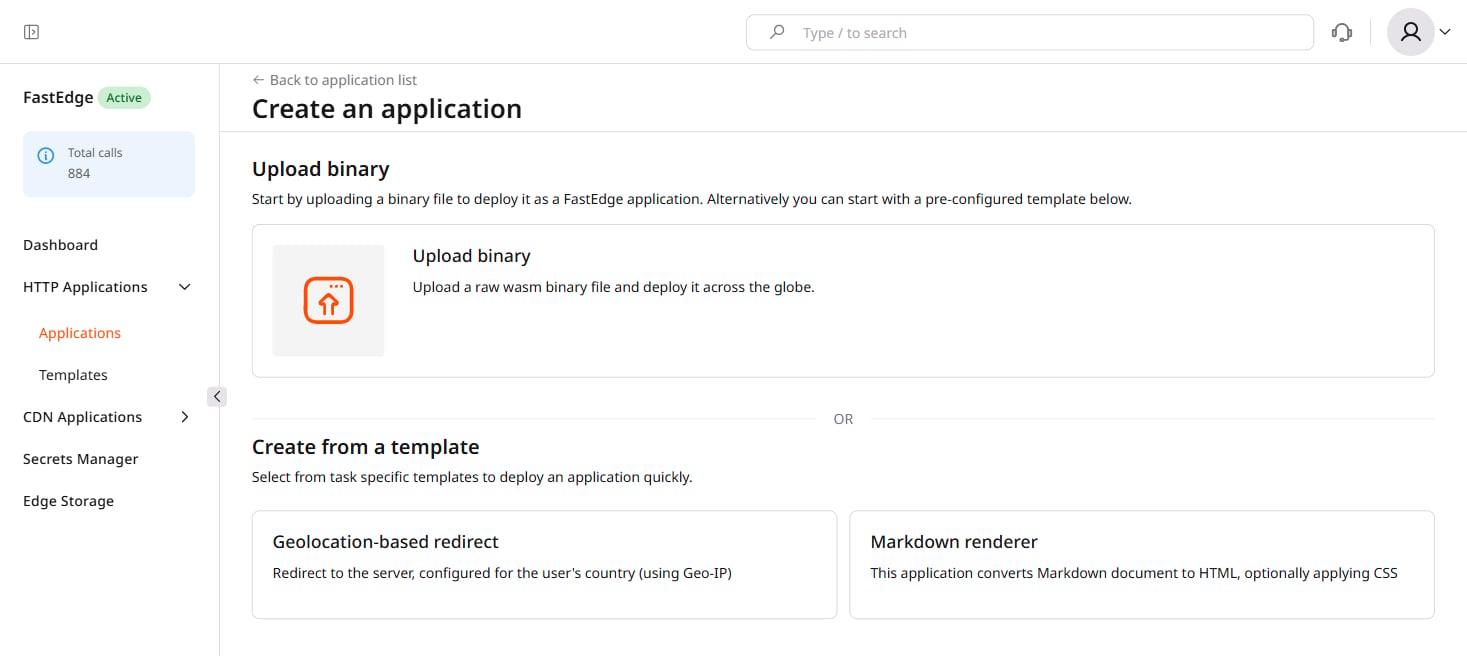Click the 'Create an application' page heading

pyautogui.click(x=387, y=109)
